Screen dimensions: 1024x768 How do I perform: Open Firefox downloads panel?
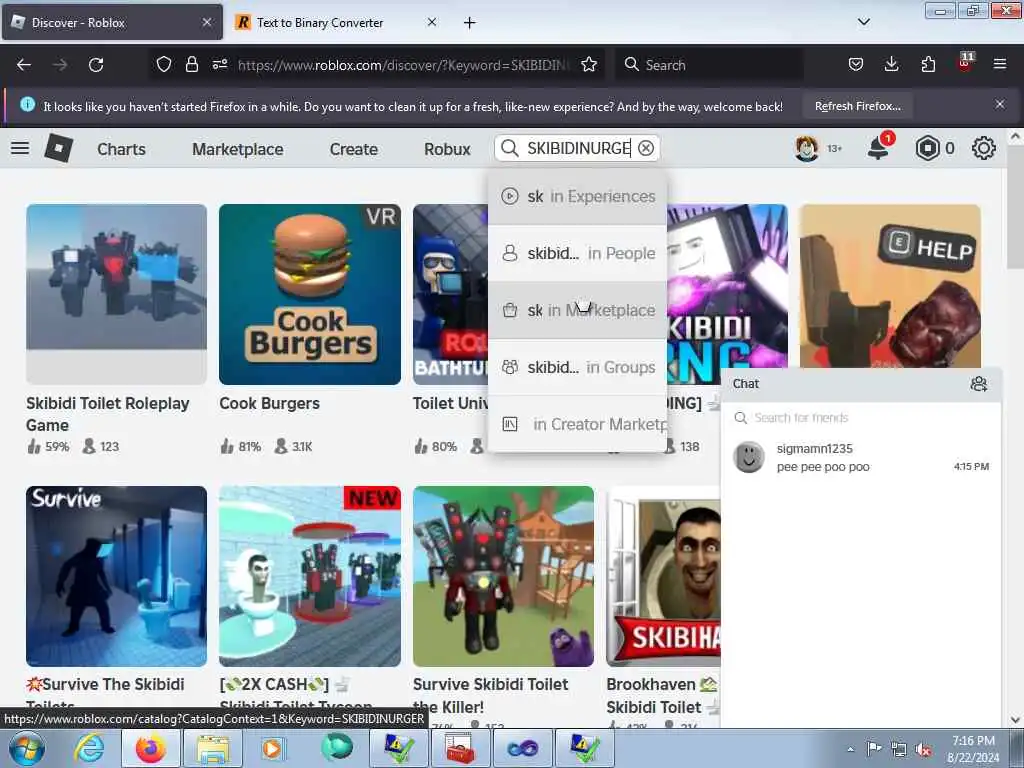891,65
